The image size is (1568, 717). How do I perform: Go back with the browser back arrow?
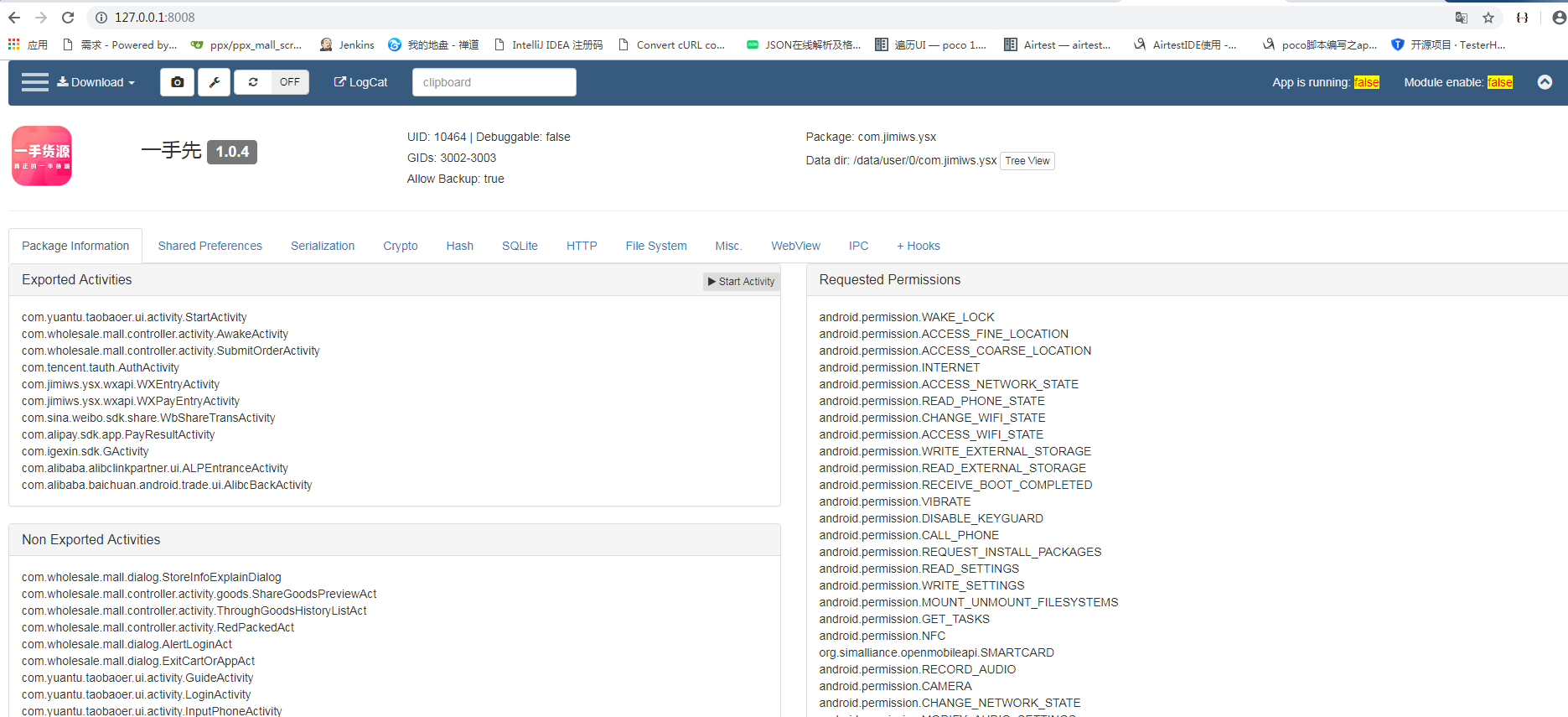(14, 18)
